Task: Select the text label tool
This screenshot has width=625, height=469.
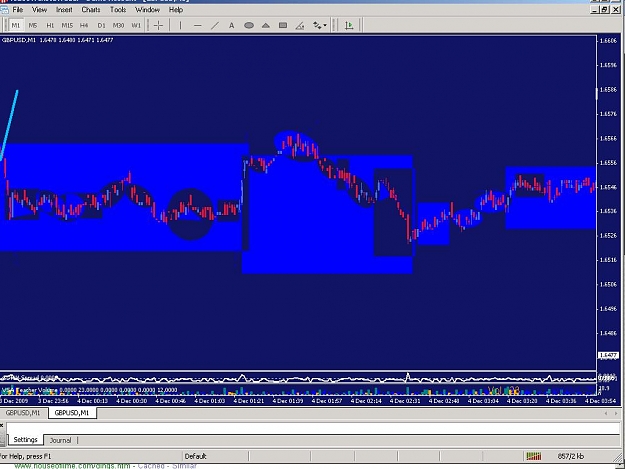Action: 232,26
